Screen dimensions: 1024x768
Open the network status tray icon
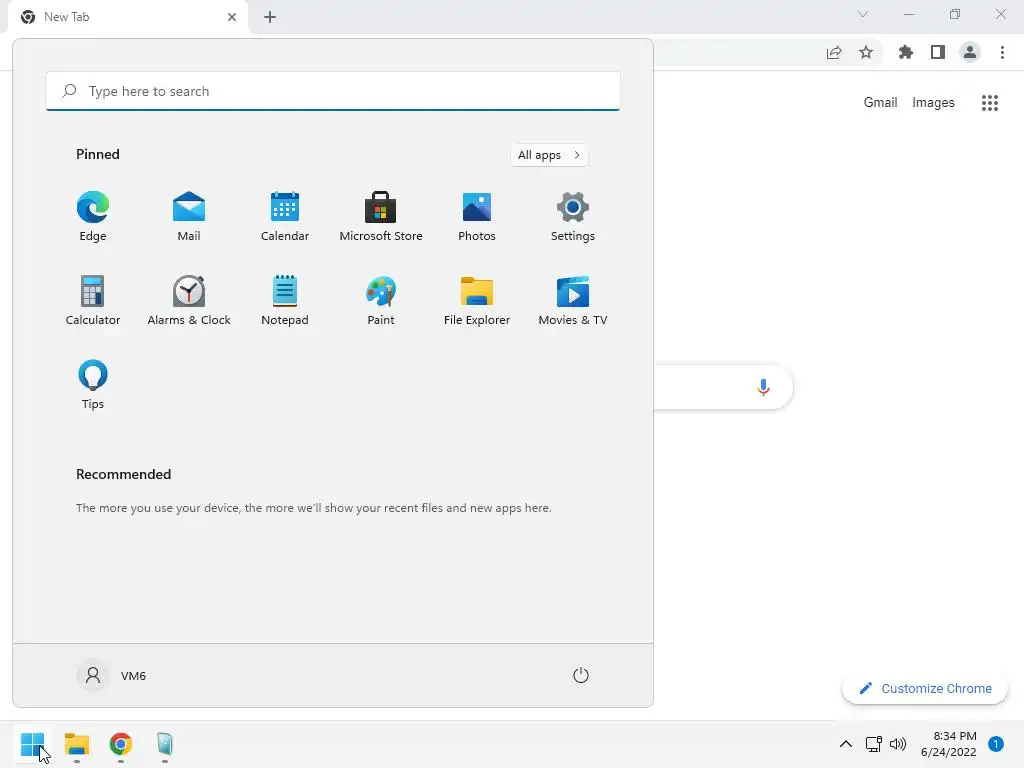873,744
